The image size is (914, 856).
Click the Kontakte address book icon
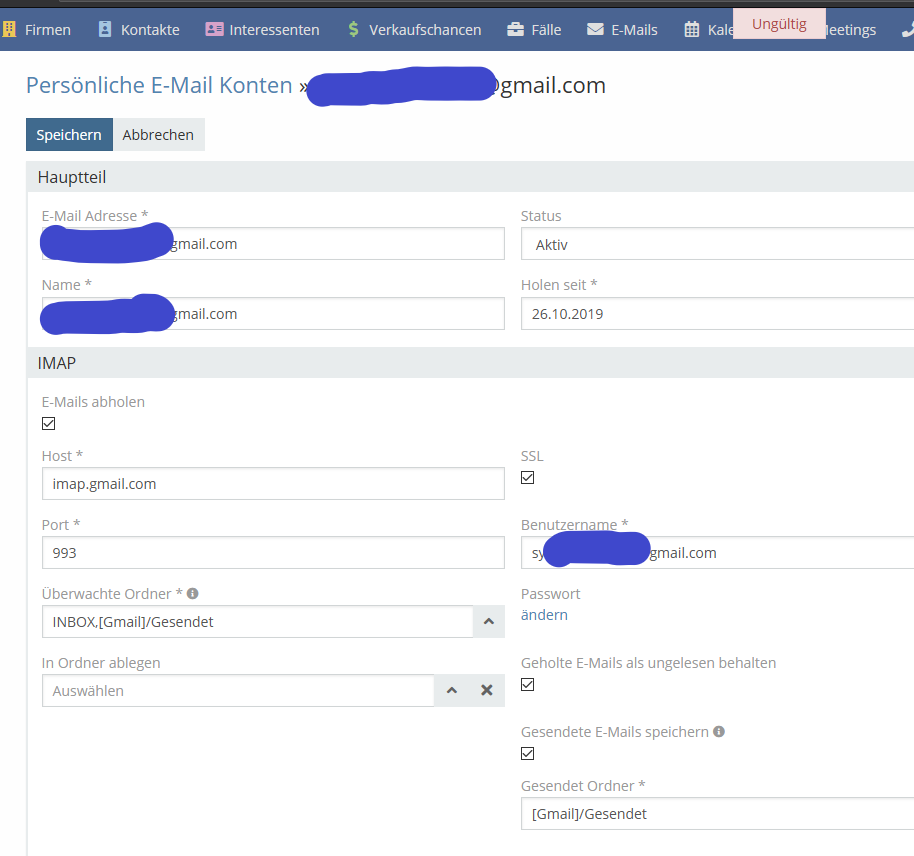[105, 30]
